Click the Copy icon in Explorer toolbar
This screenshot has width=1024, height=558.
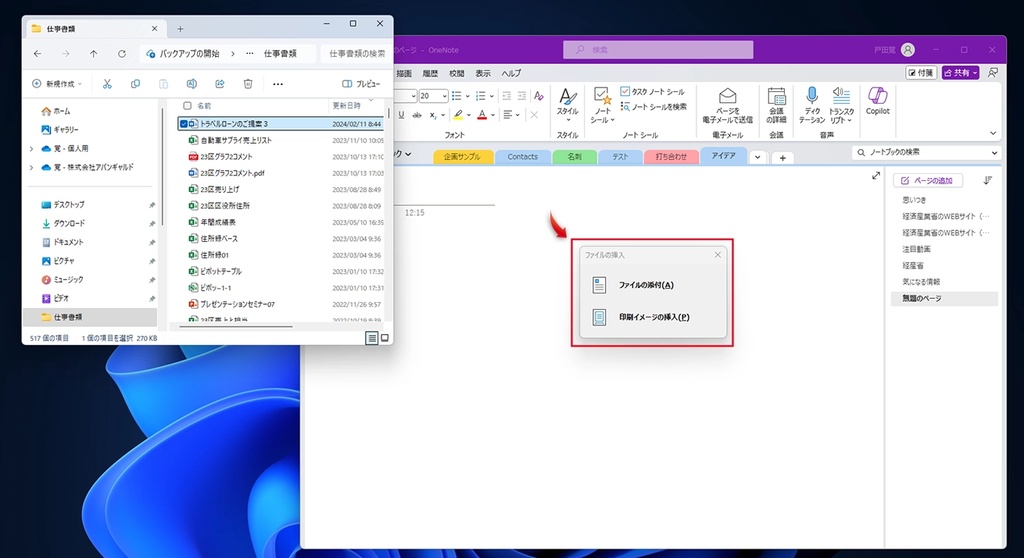135,84
